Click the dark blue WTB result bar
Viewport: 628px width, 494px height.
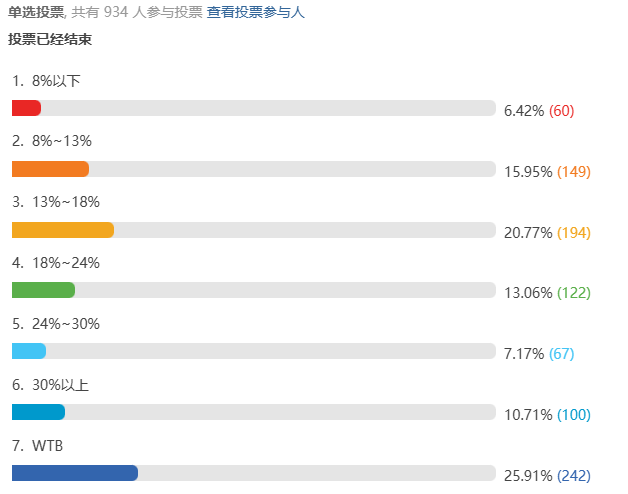75,473
